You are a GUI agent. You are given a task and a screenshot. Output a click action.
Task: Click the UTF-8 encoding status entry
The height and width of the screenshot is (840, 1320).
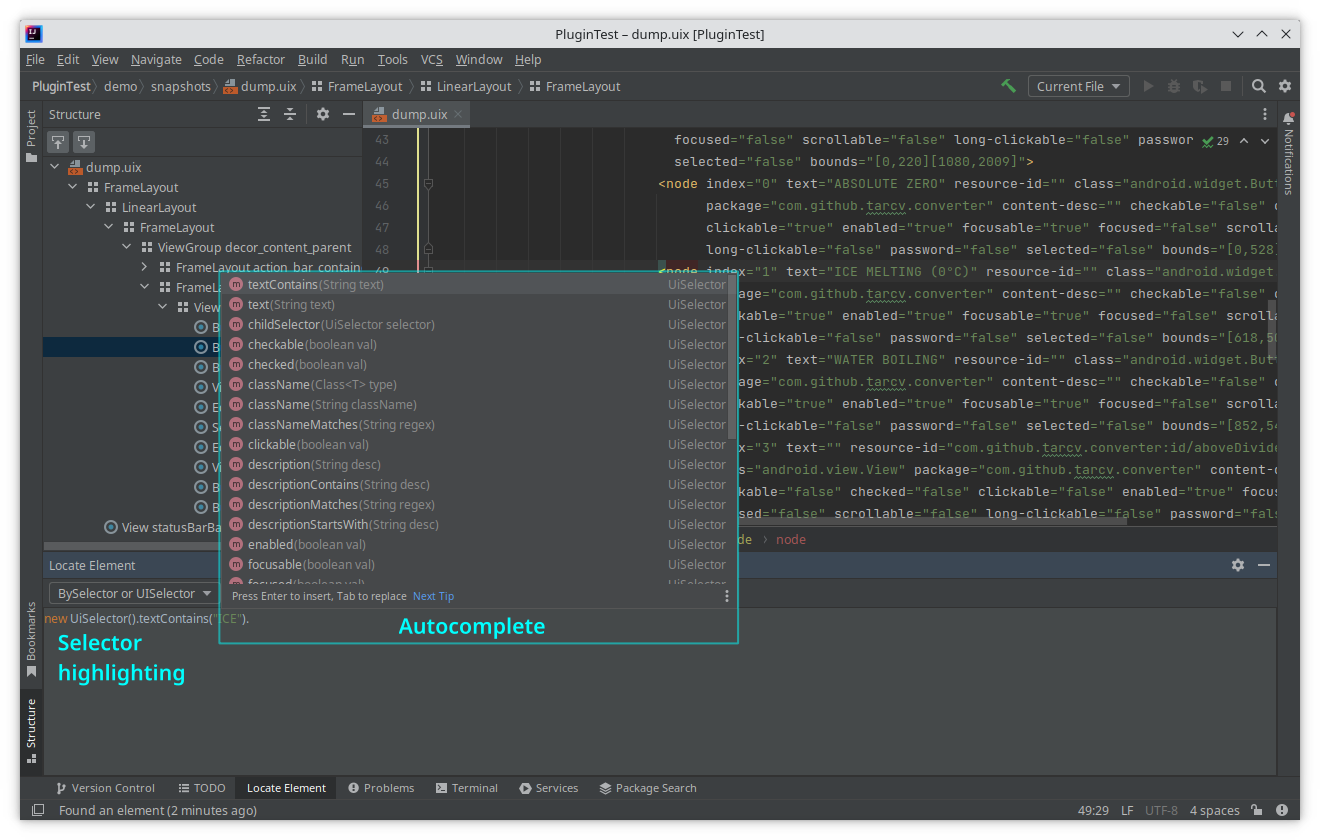coord(1162,810)
